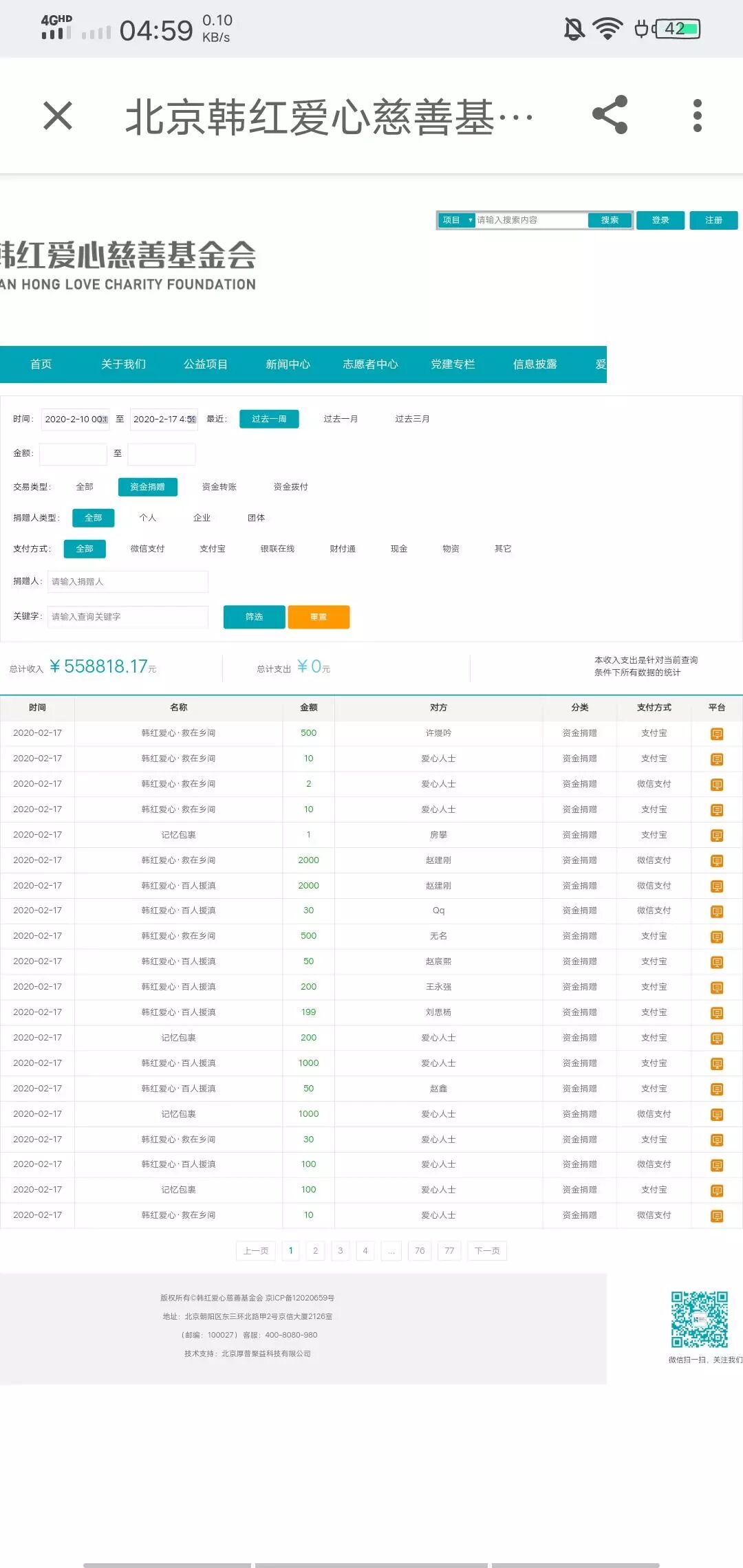Click the 搜索 search button
743x1568 pixels.
coord(610,220)
